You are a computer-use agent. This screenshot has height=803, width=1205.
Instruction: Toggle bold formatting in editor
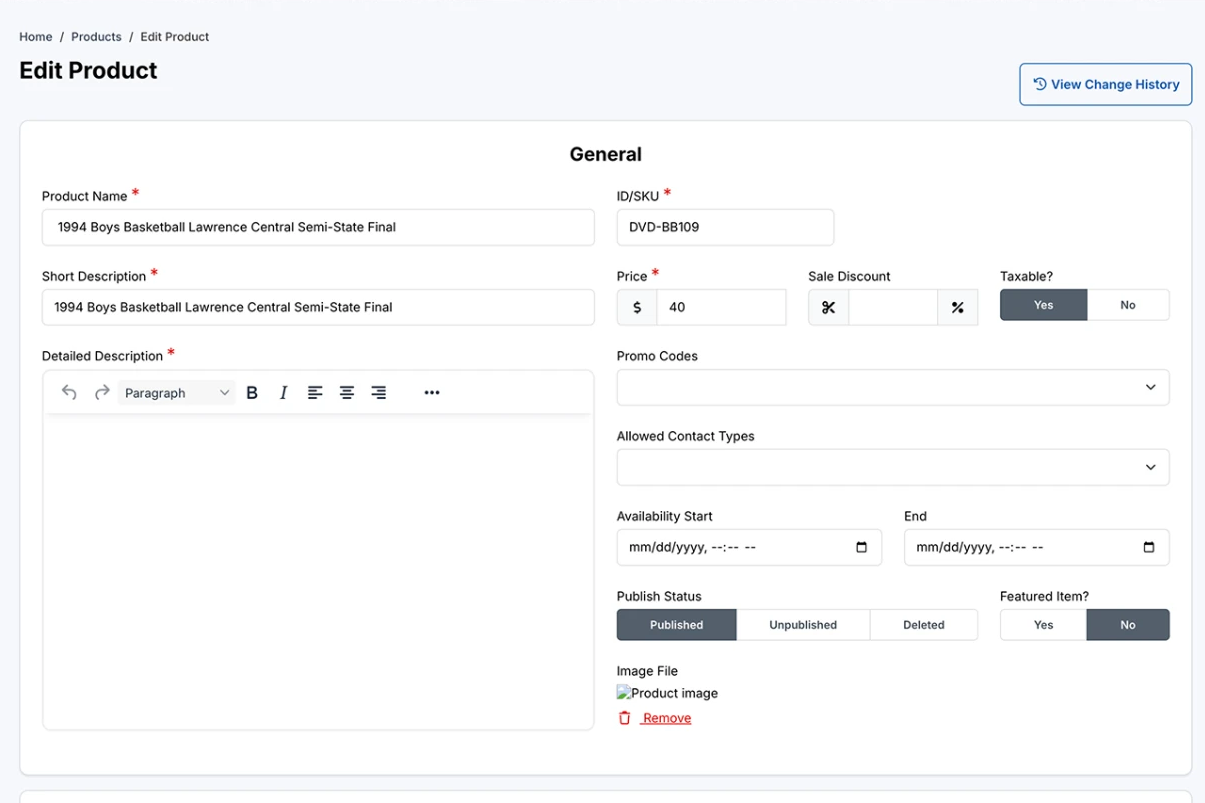(x=252, y=393)
